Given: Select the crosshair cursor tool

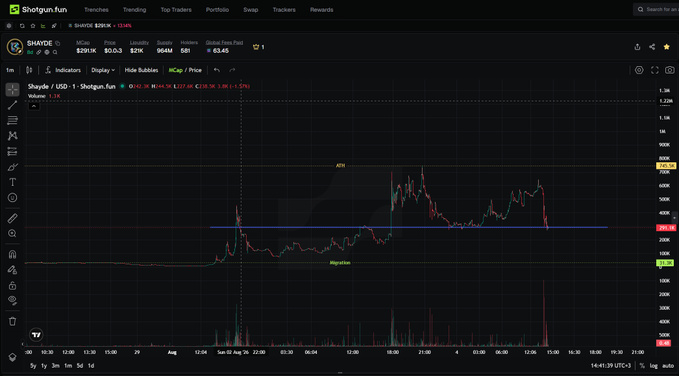Looking at the screenshot, I should 13,90.
